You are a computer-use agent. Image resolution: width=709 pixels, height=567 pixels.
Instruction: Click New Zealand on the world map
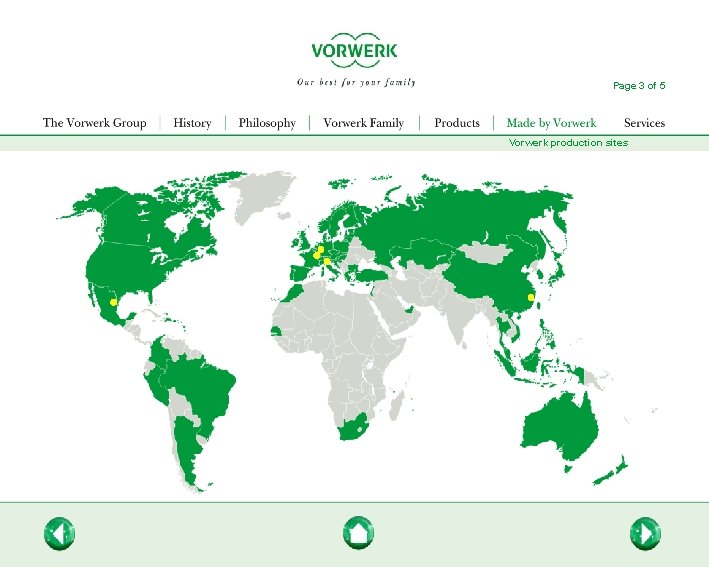pos(610,472)
